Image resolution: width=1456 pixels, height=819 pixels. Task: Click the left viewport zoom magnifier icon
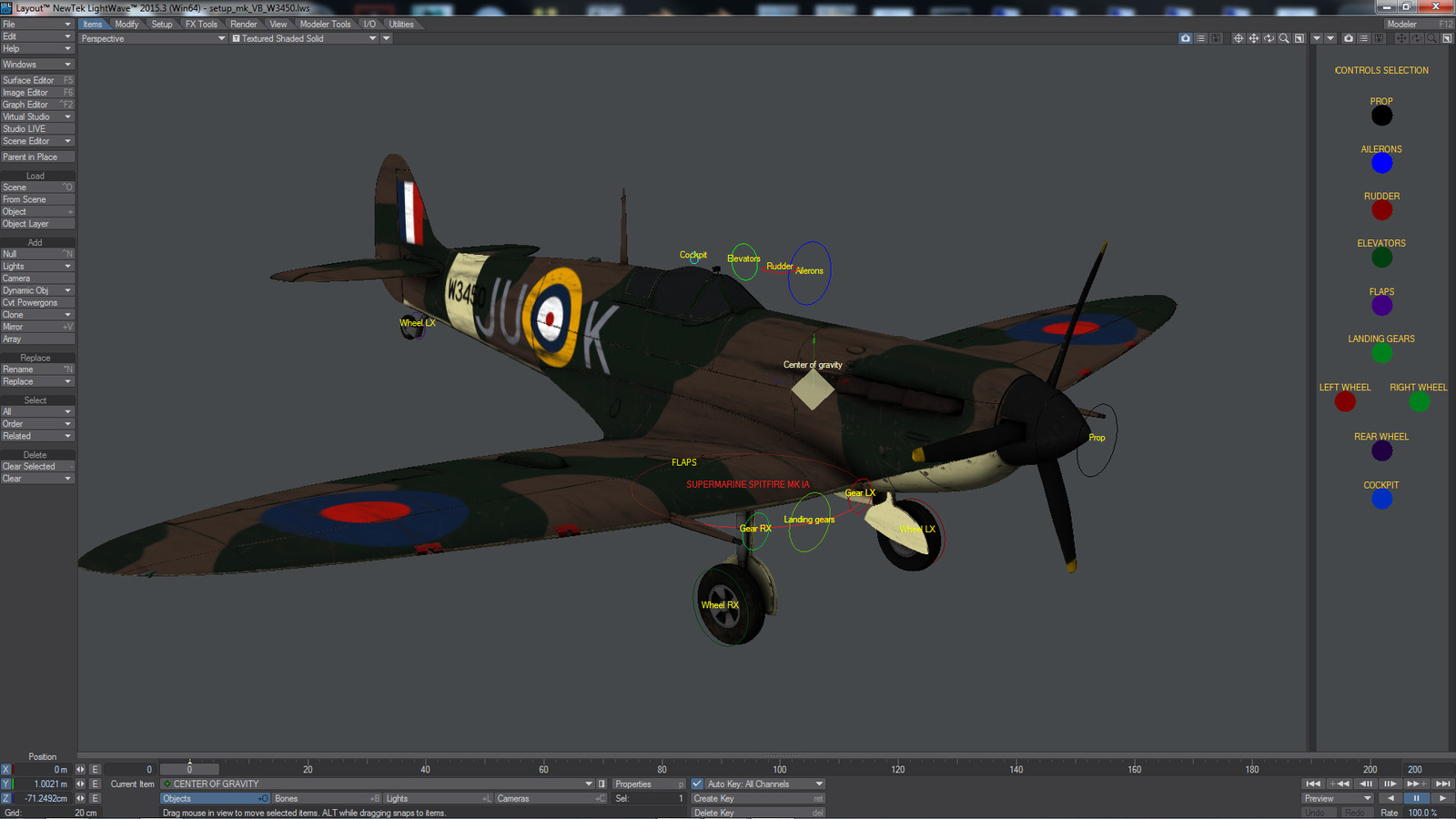tap(1284, 38)
